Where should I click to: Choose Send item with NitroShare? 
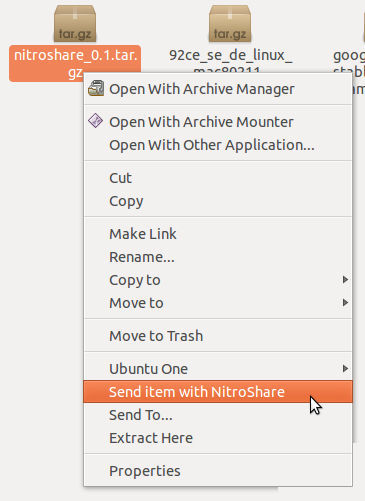[218, 392]
